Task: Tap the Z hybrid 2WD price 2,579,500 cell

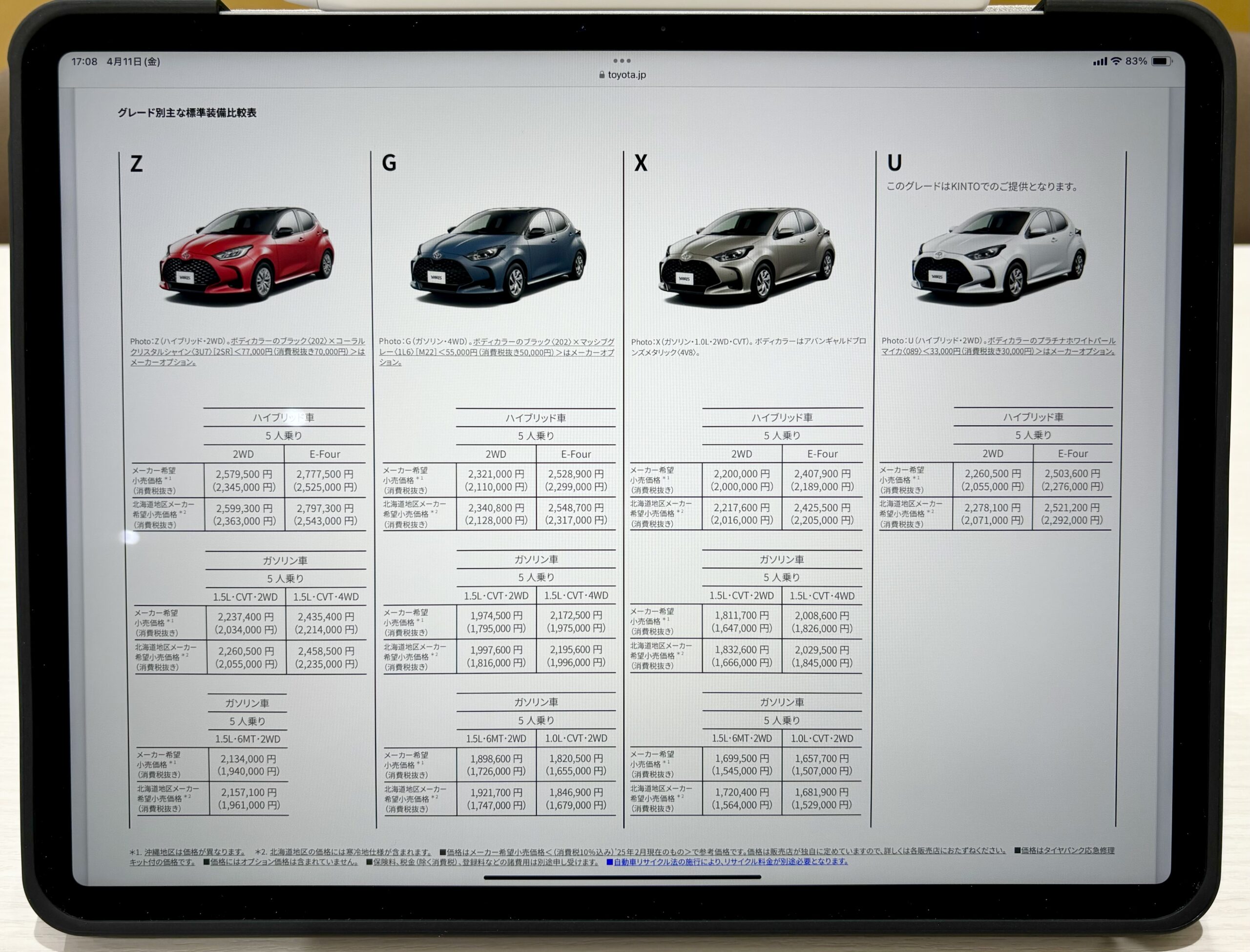Action: (244, 480)
